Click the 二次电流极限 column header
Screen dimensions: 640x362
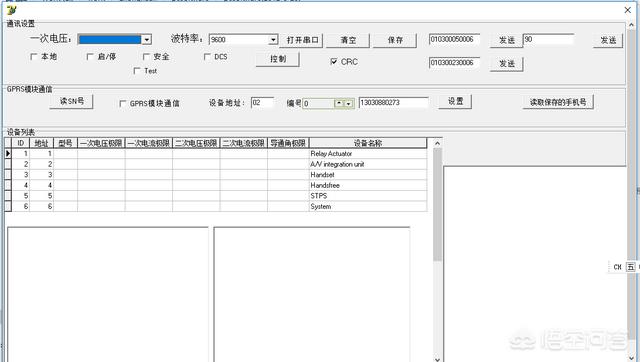tap(244, 143)
